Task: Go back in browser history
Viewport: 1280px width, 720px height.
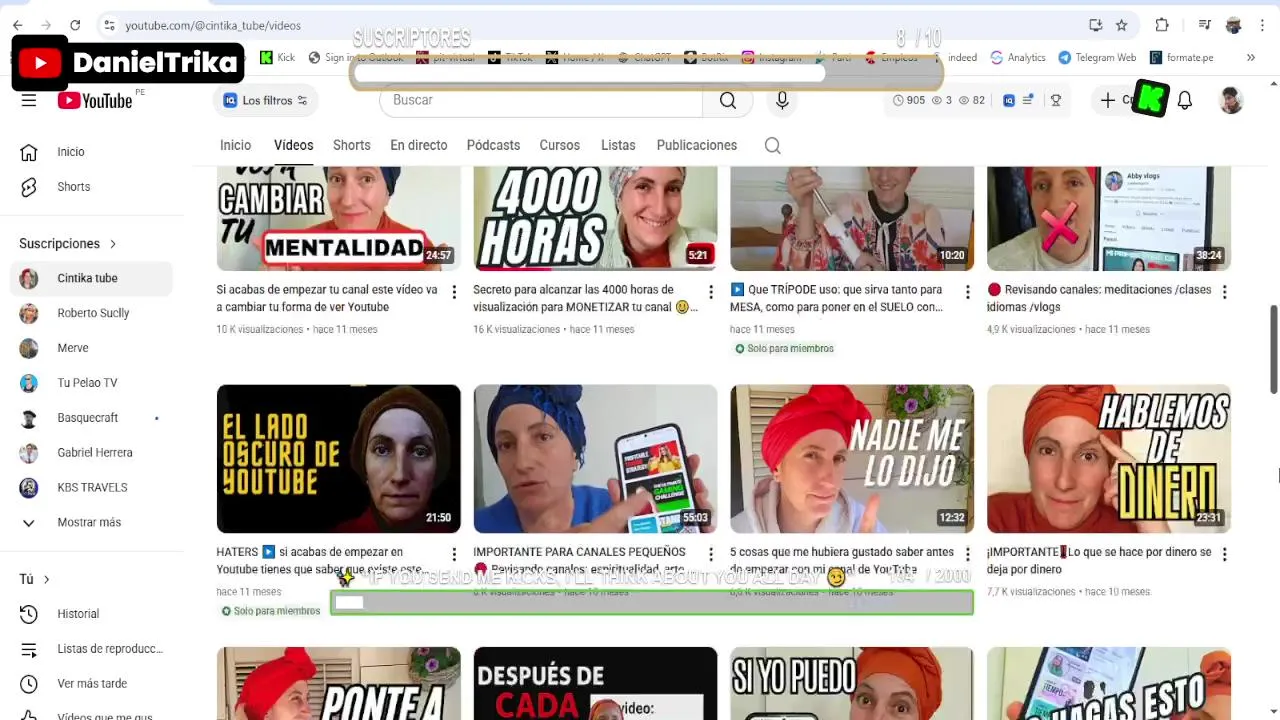Action: [x=17, y=25]
